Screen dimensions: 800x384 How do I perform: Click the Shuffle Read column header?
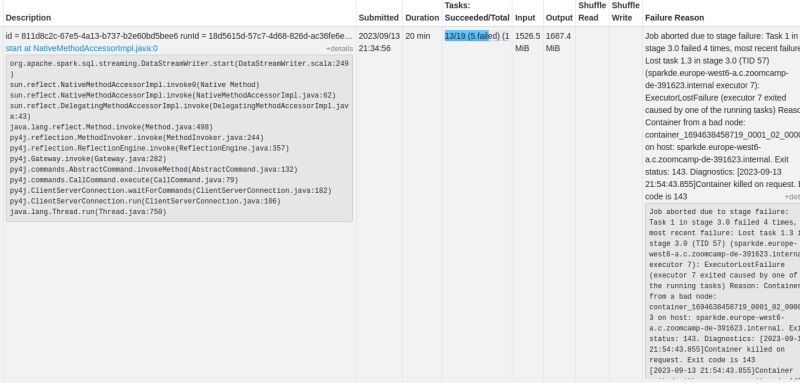[592, 11]
